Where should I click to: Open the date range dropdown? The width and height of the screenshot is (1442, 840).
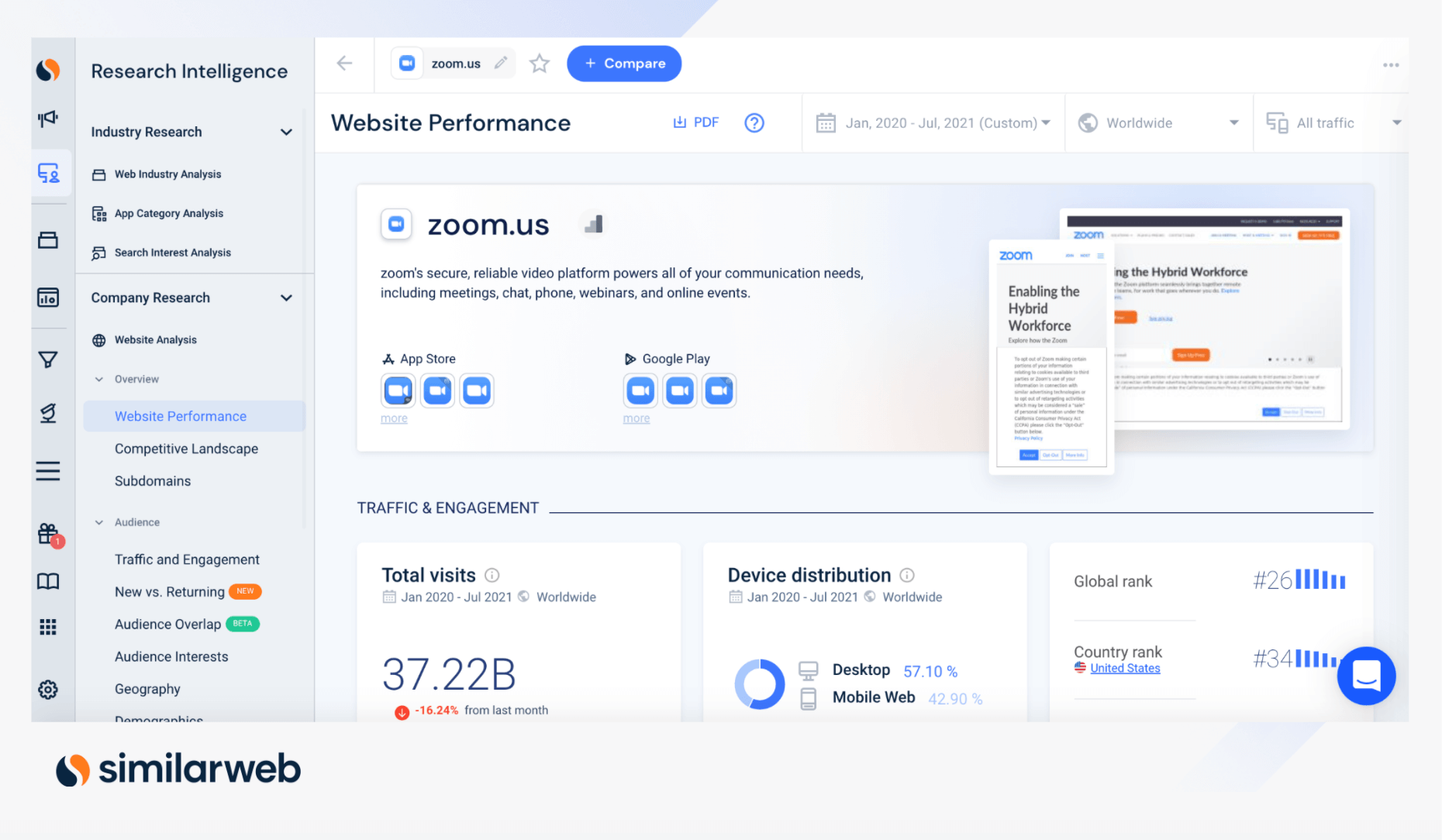click(x=933, y=123)
